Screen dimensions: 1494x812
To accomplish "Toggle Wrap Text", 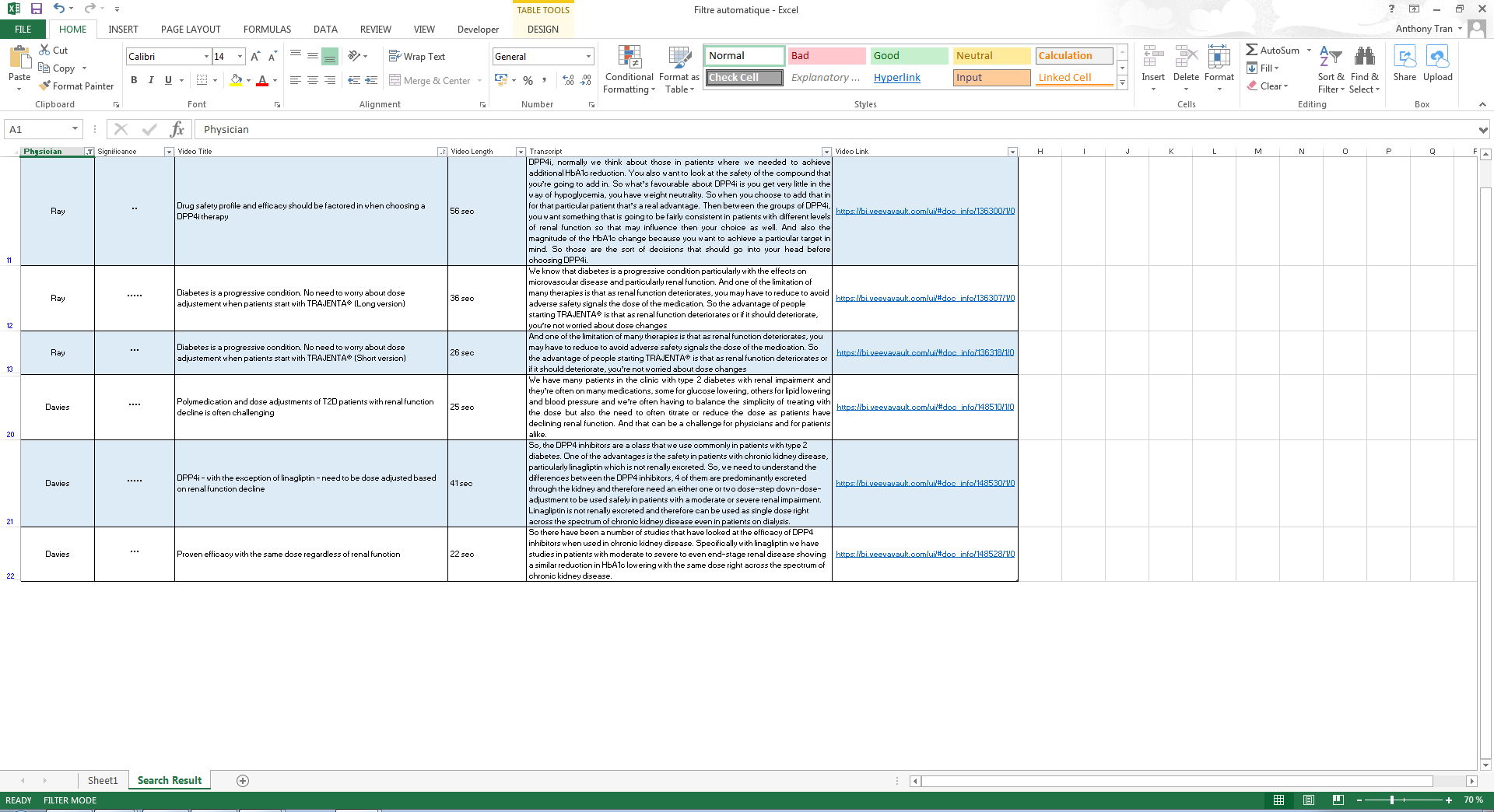I will click(416, 56).
